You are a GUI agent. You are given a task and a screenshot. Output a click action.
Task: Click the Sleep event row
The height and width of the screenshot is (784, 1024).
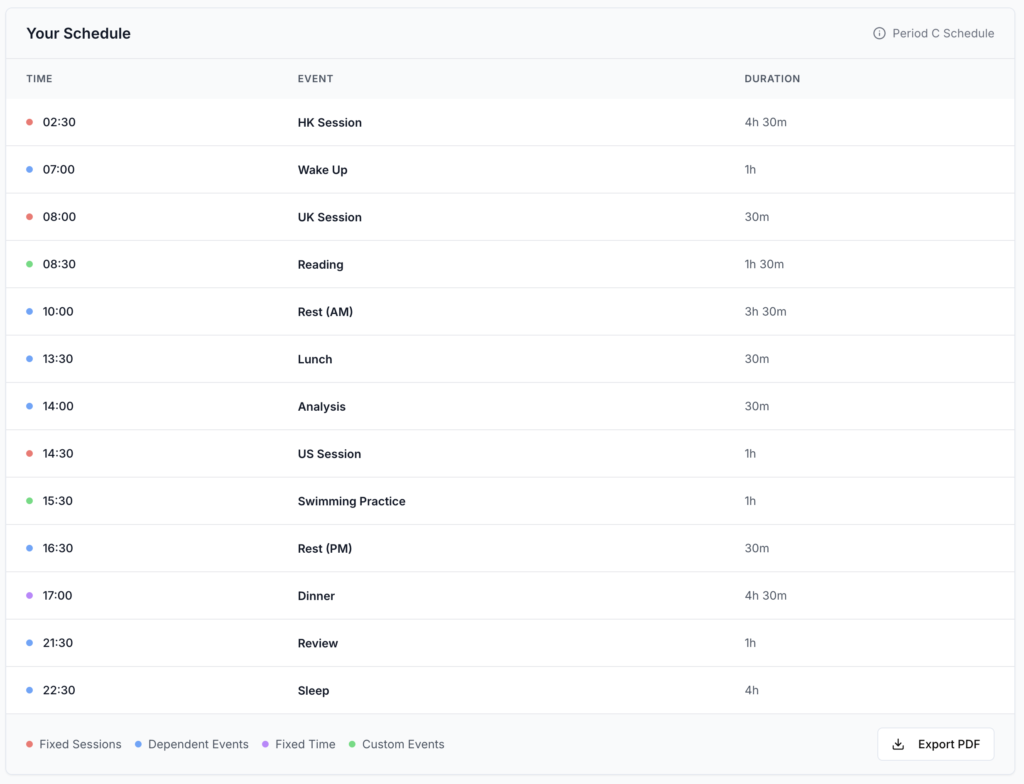313,690
